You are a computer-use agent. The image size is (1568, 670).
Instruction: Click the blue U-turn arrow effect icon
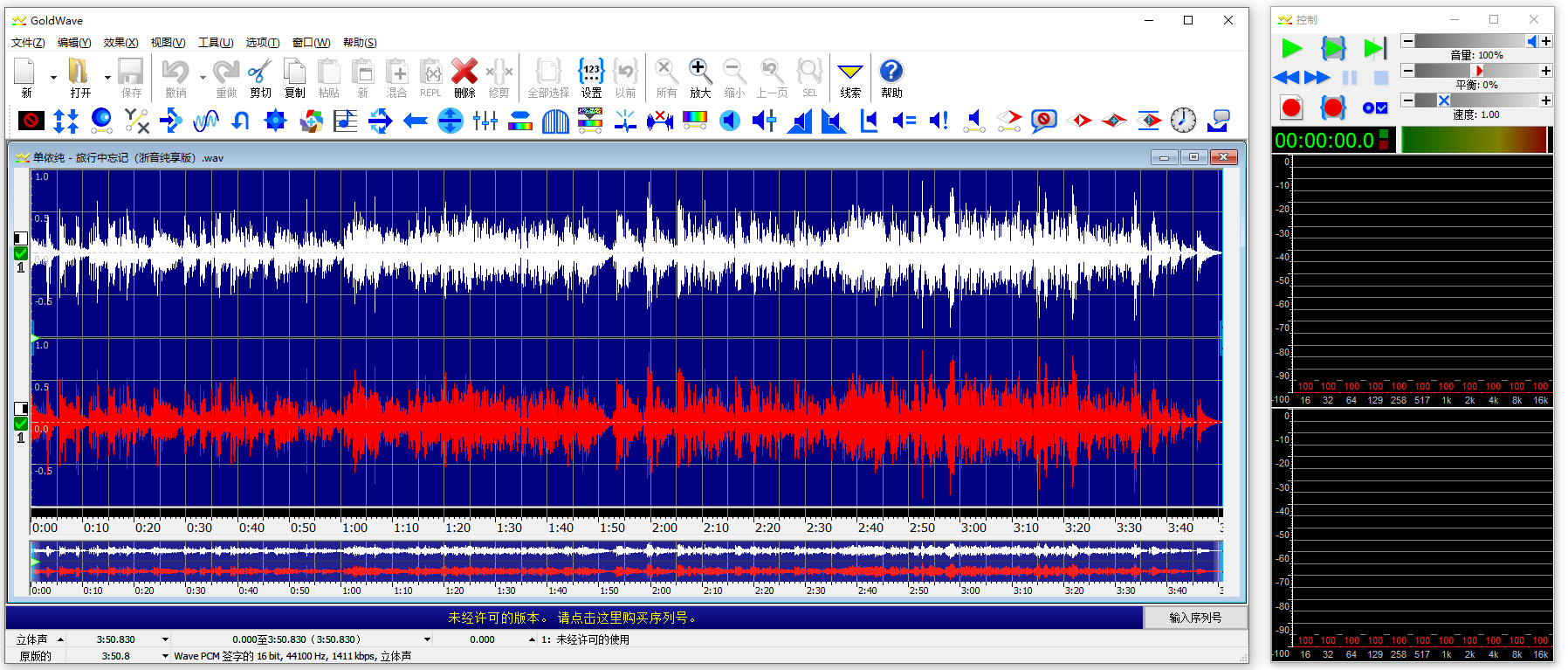(241, 121)
